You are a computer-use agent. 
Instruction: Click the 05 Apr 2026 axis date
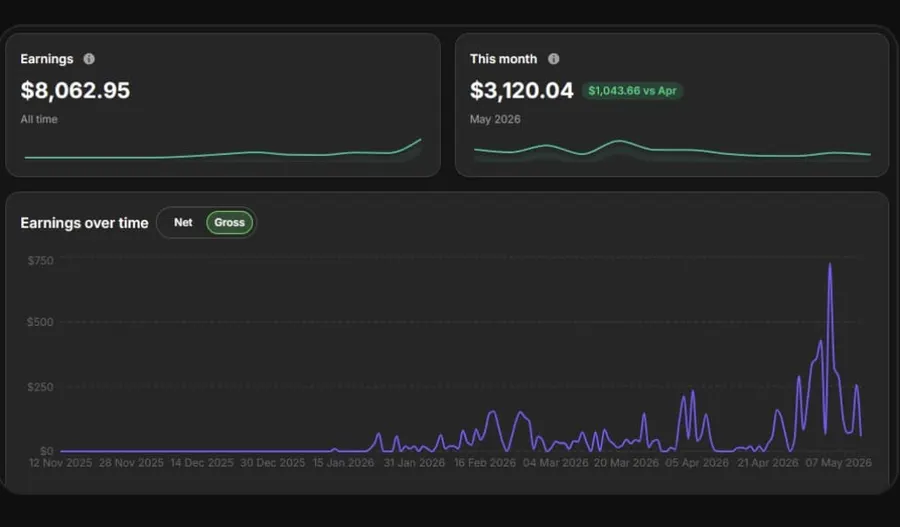point(697,463)
